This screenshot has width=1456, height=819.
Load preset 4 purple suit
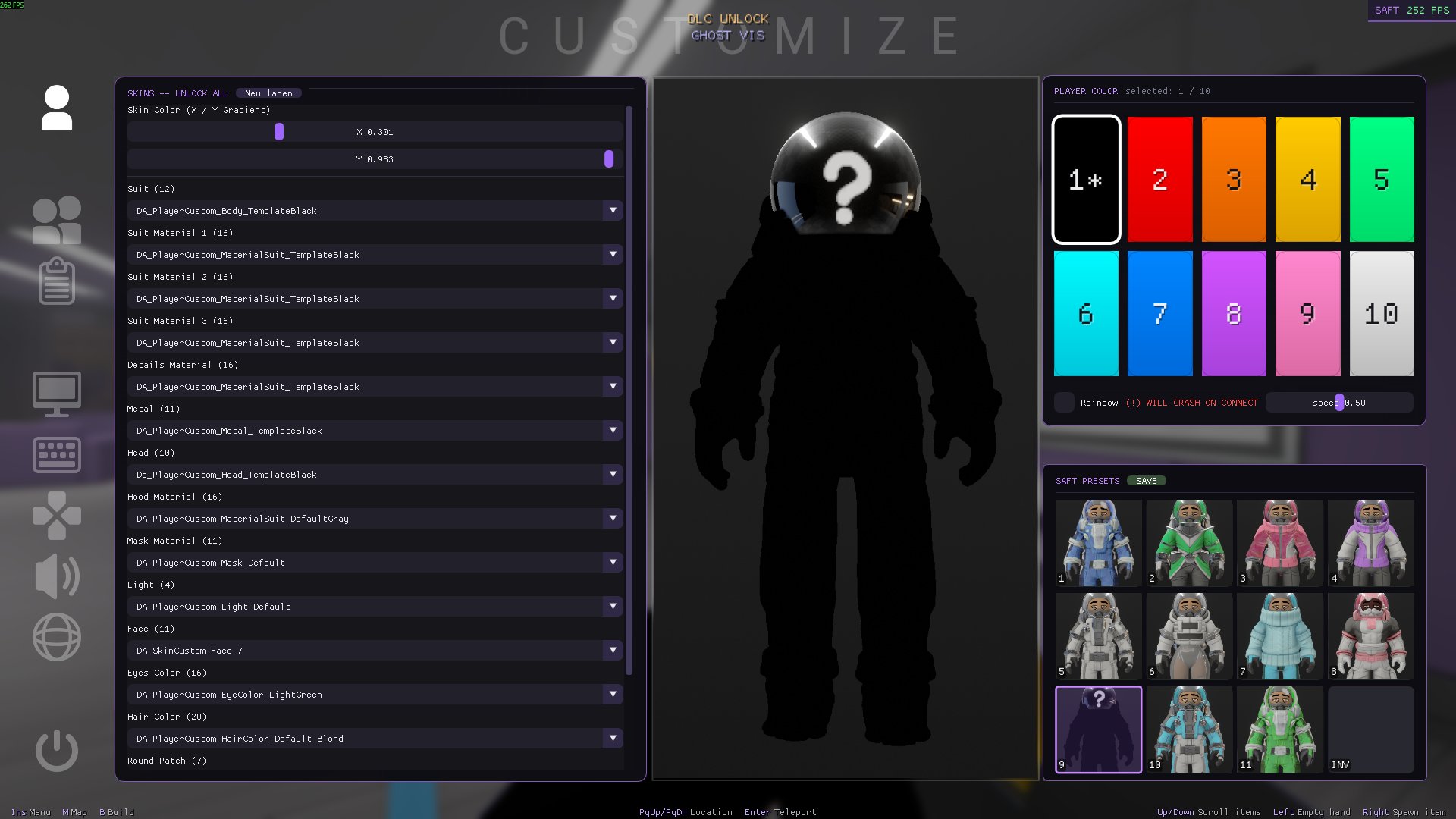[x=1371, y=543]
